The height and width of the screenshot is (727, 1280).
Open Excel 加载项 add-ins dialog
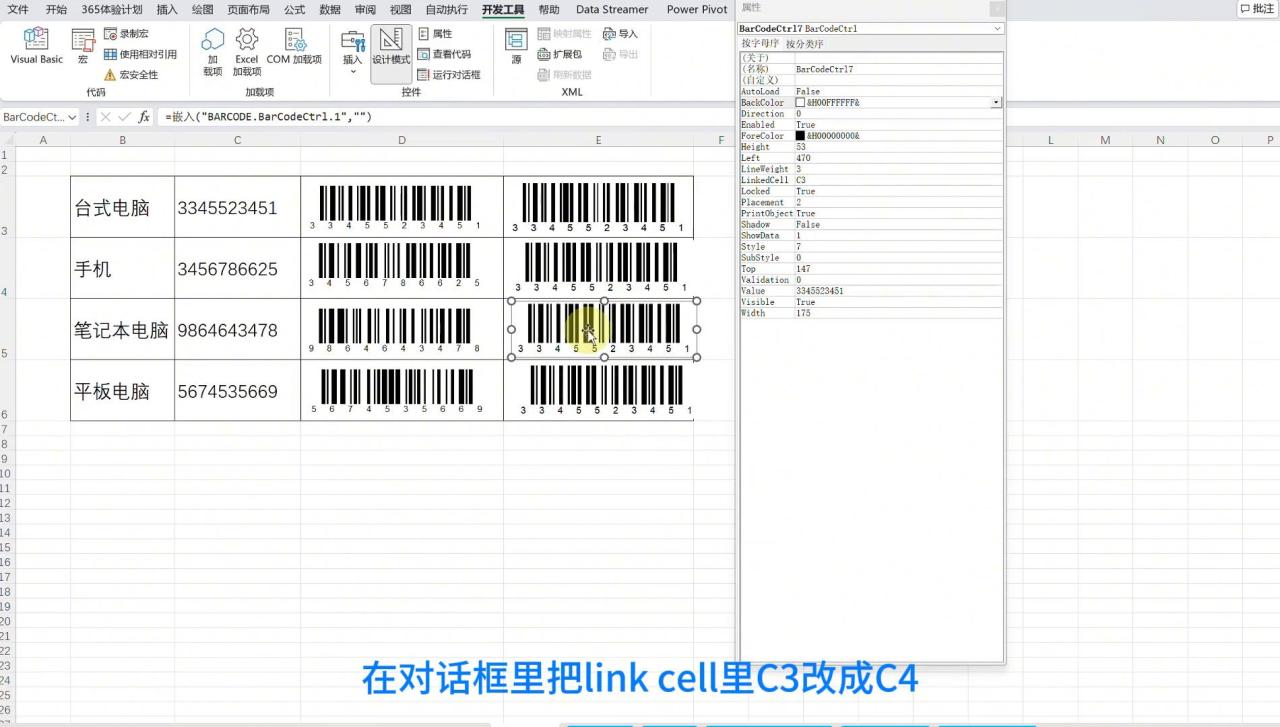click(247, 52)
